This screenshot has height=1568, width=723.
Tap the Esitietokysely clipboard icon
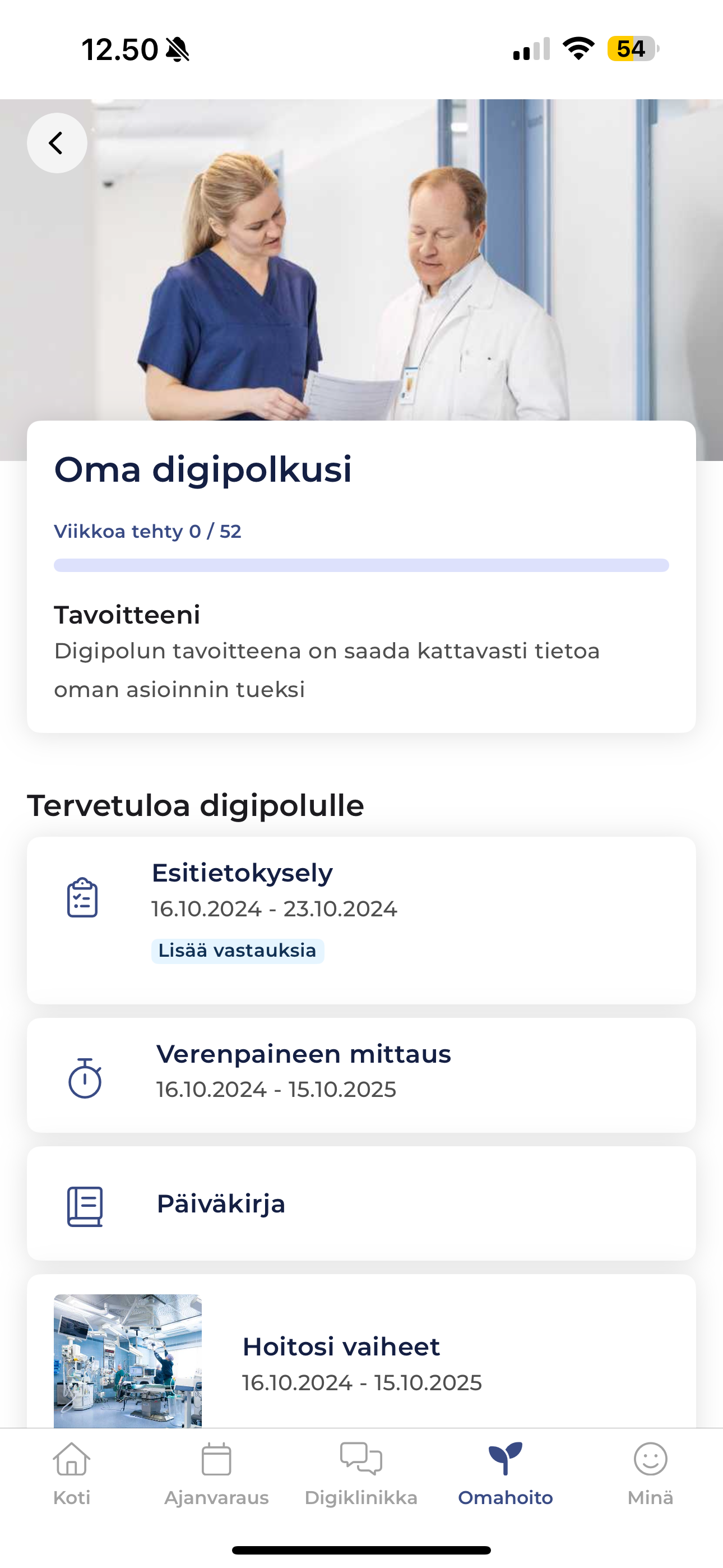[x=82, y=897]
